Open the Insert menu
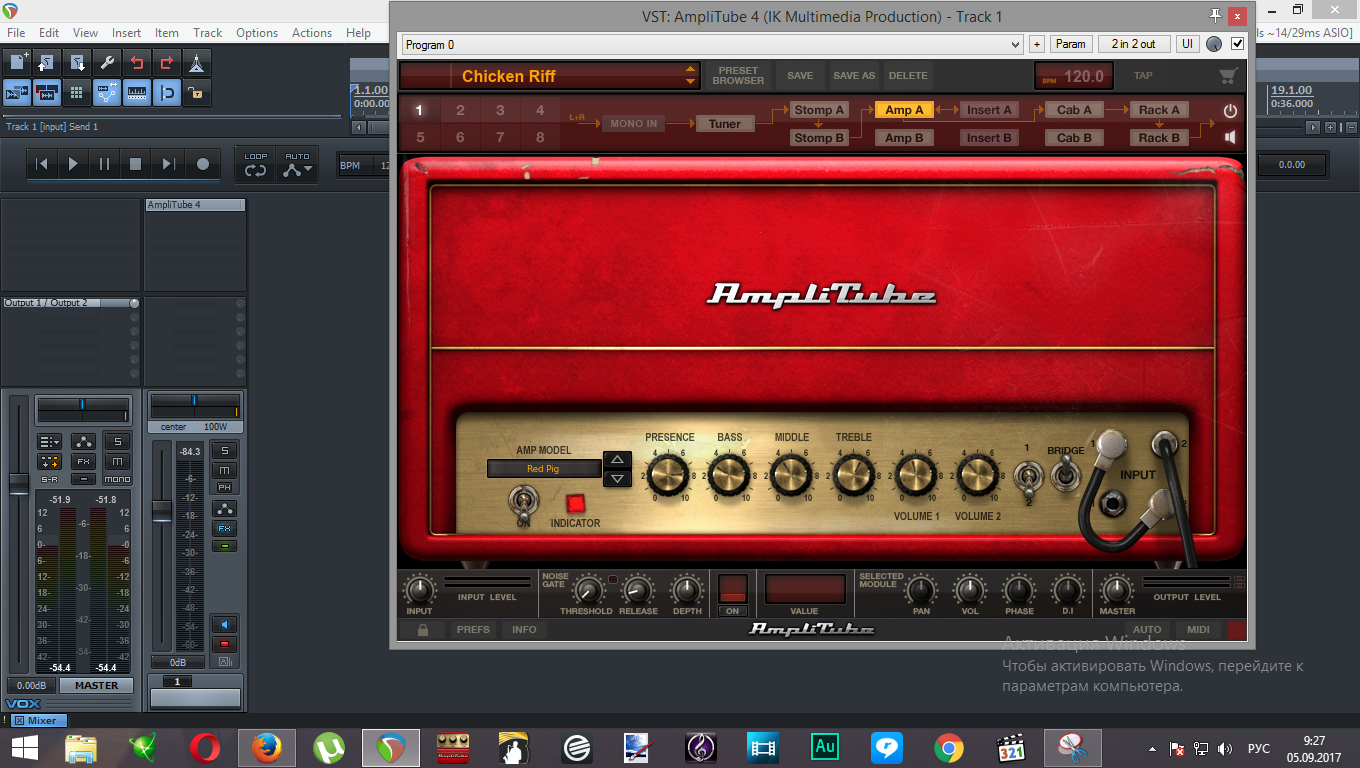The image size is (1360, 768). (x=126, y=33)
